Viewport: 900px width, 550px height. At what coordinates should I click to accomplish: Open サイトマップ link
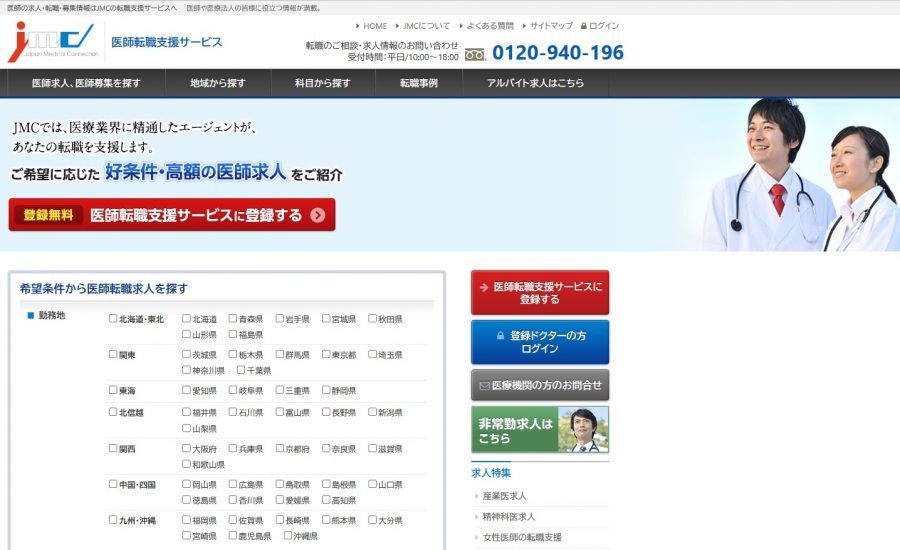pos(552,26)
